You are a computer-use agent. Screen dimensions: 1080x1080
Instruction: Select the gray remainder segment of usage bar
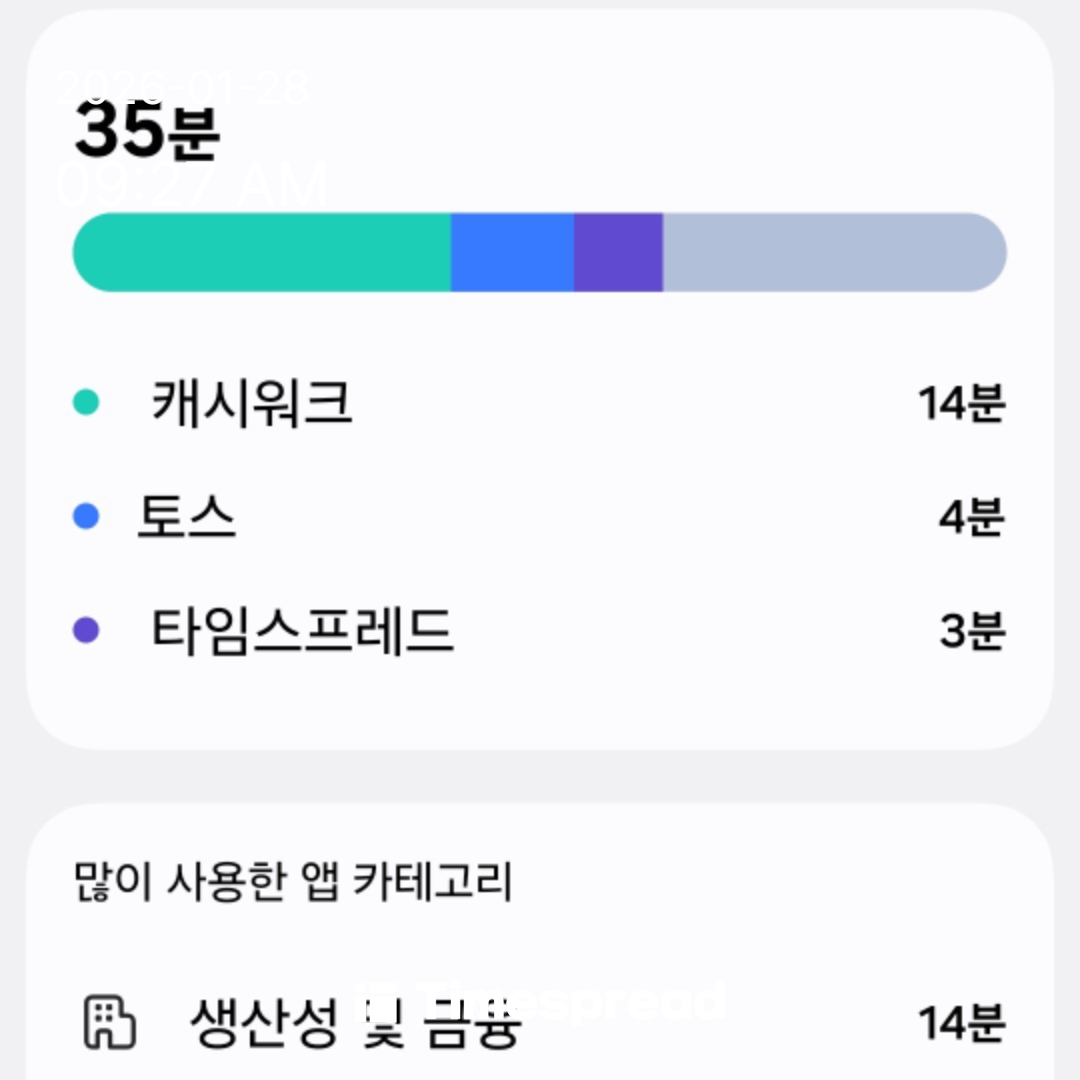(x=834, y=252)
